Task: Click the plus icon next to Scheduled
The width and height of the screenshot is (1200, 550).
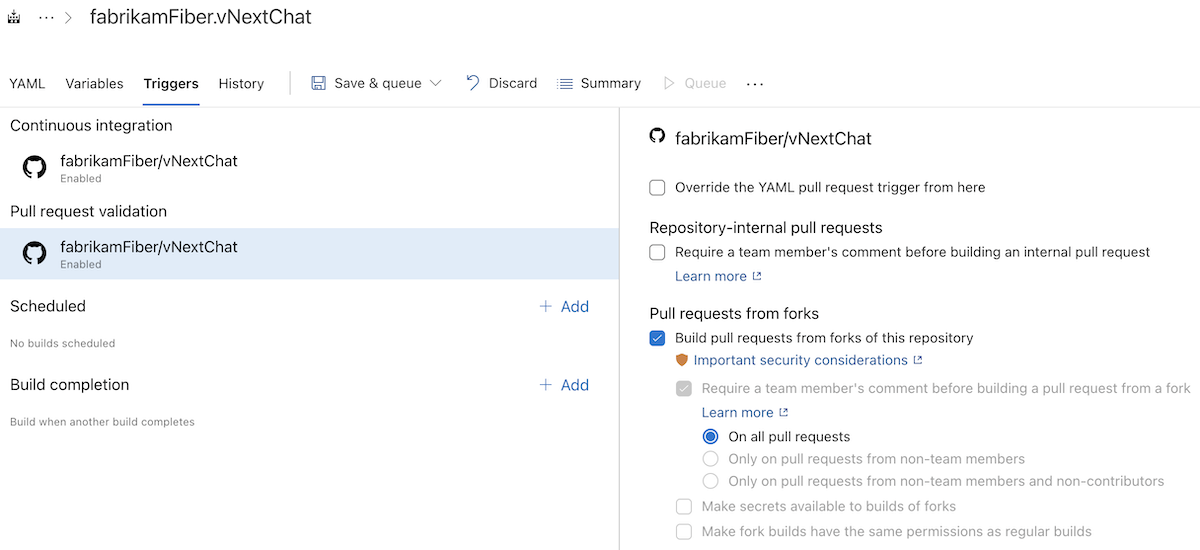Action: pyautogui.click(x=546, y=306)
